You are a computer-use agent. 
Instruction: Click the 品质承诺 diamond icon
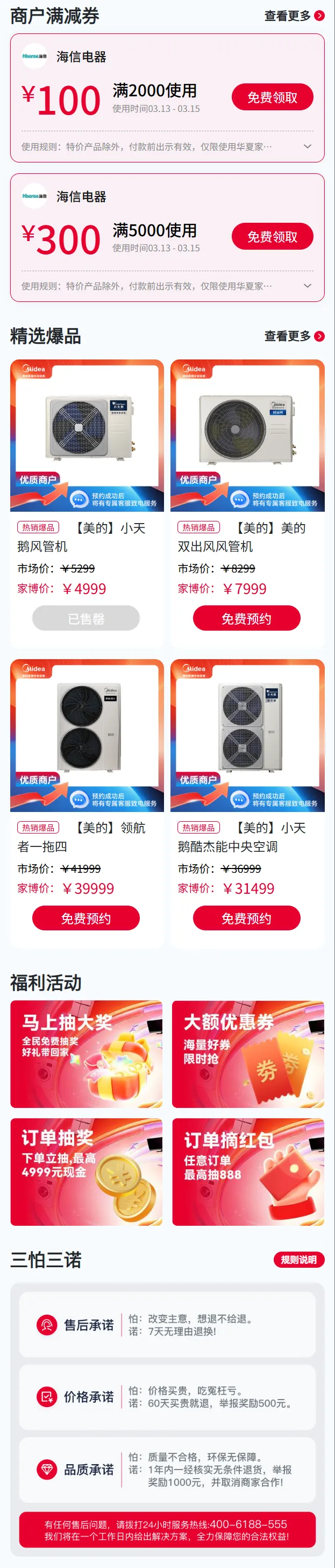(47, 1470)
